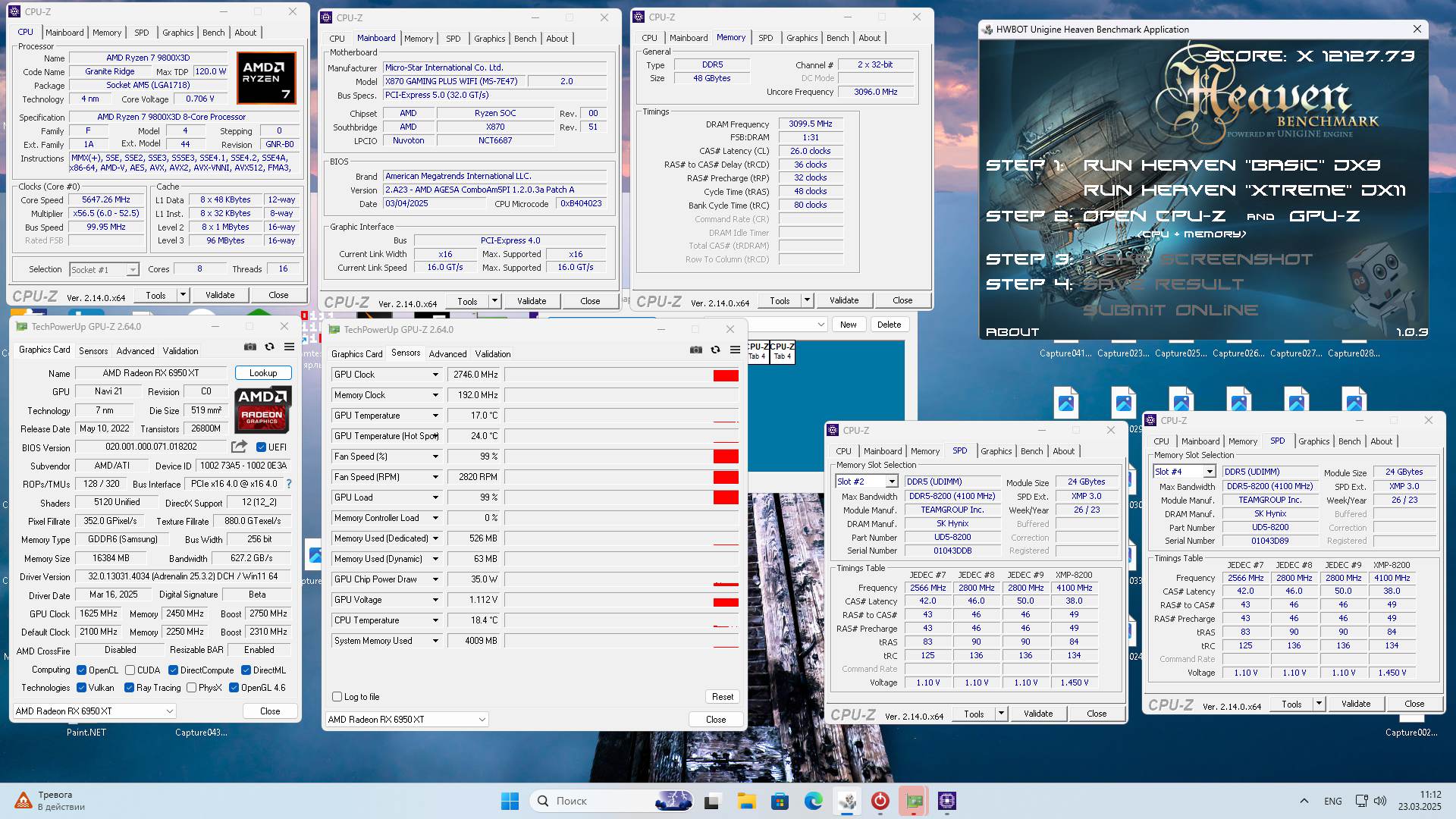Expand the GPU Clock sensor dropdown arrow

(x=435, y=375)
